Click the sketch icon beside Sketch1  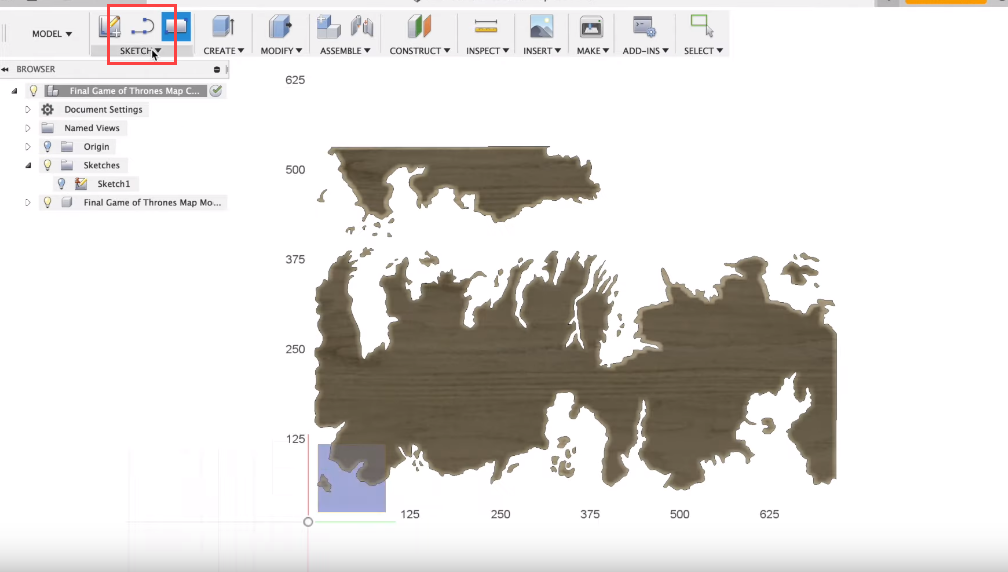[x=81, y=183]
